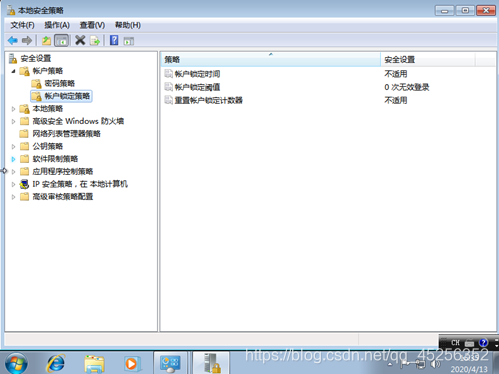This screenshot has height=374, width=499.
Task: Click 不适用 value for 帐户锁定时间
Action: click(396, 74)
